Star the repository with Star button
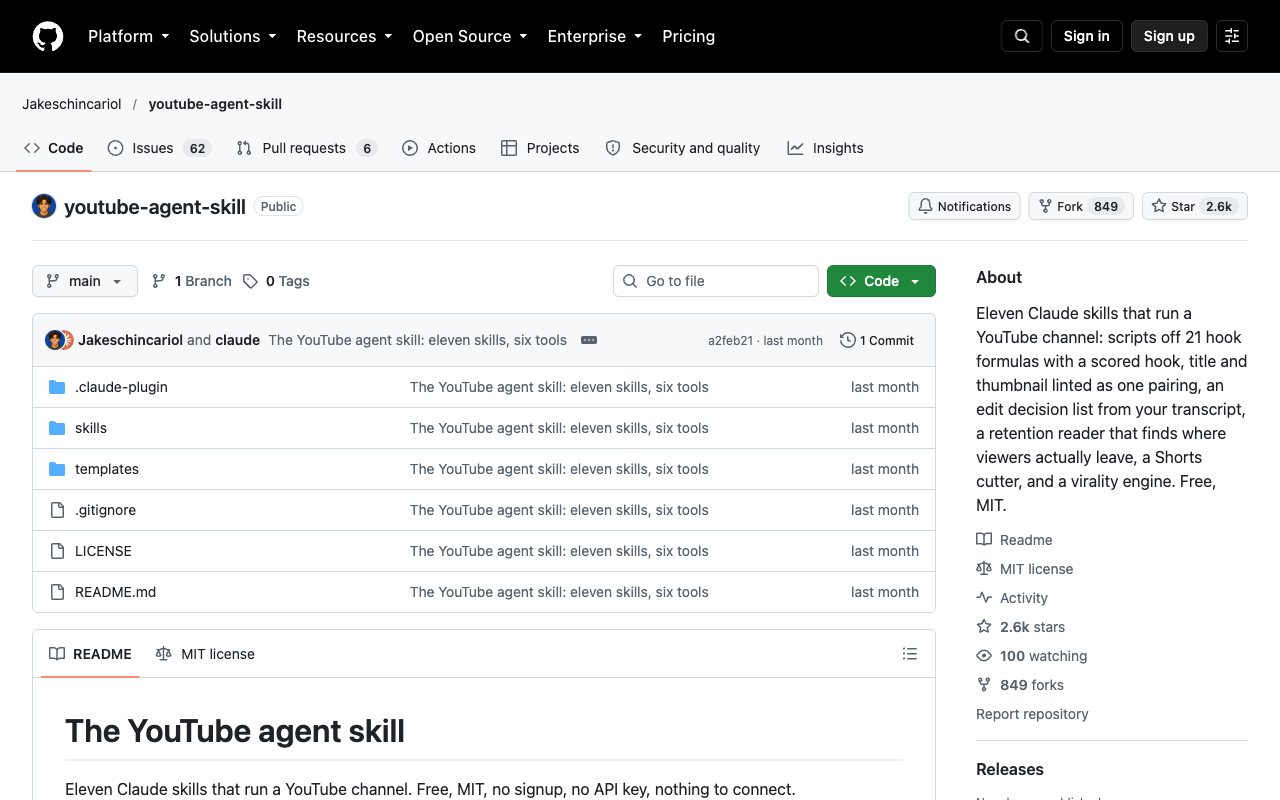Viewport: 1280px width, 800px height. 1195,206
